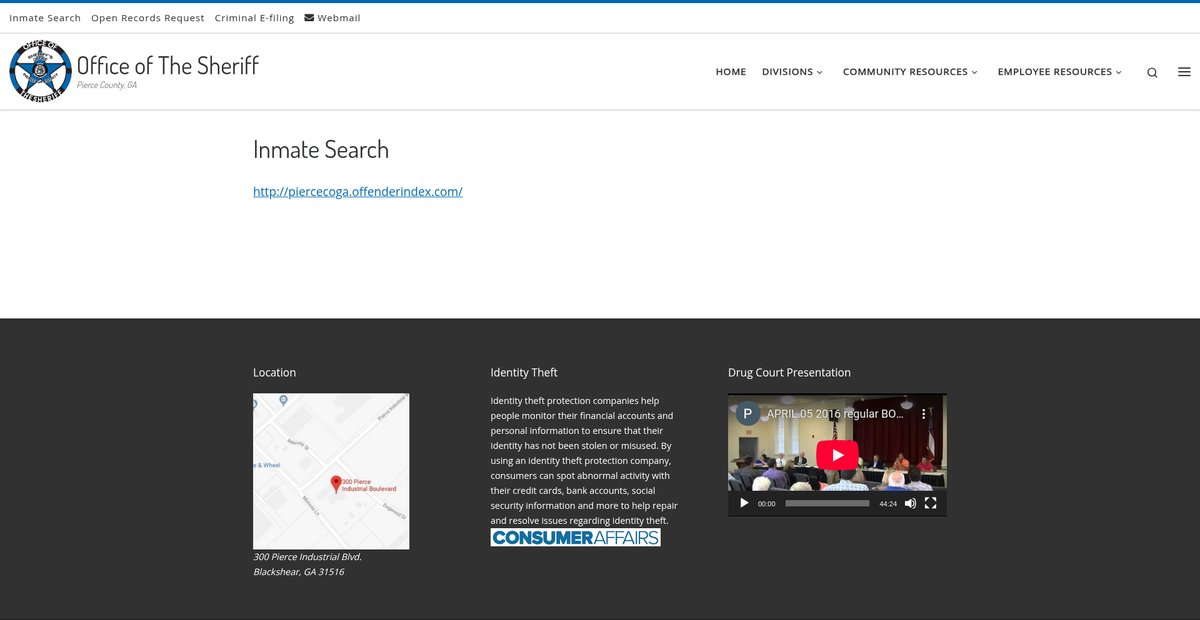Open the YouTube video three-dot options

pyautogui.click(x=924, y=413)
